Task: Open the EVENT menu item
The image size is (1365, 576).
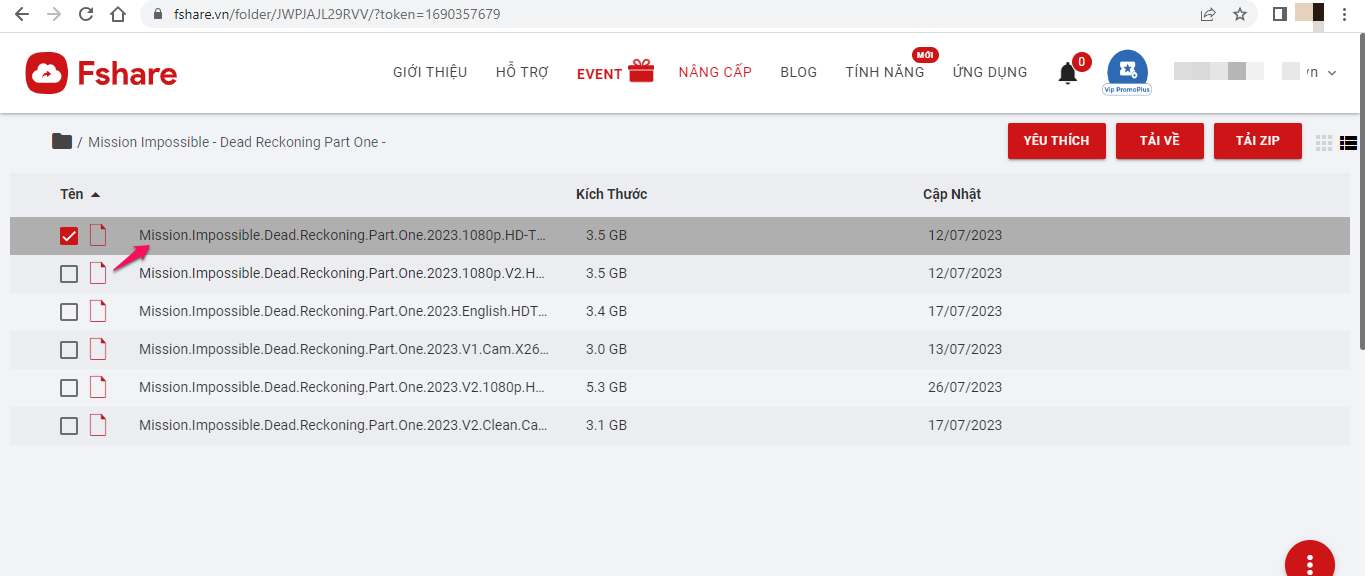Action: (600, 73)
